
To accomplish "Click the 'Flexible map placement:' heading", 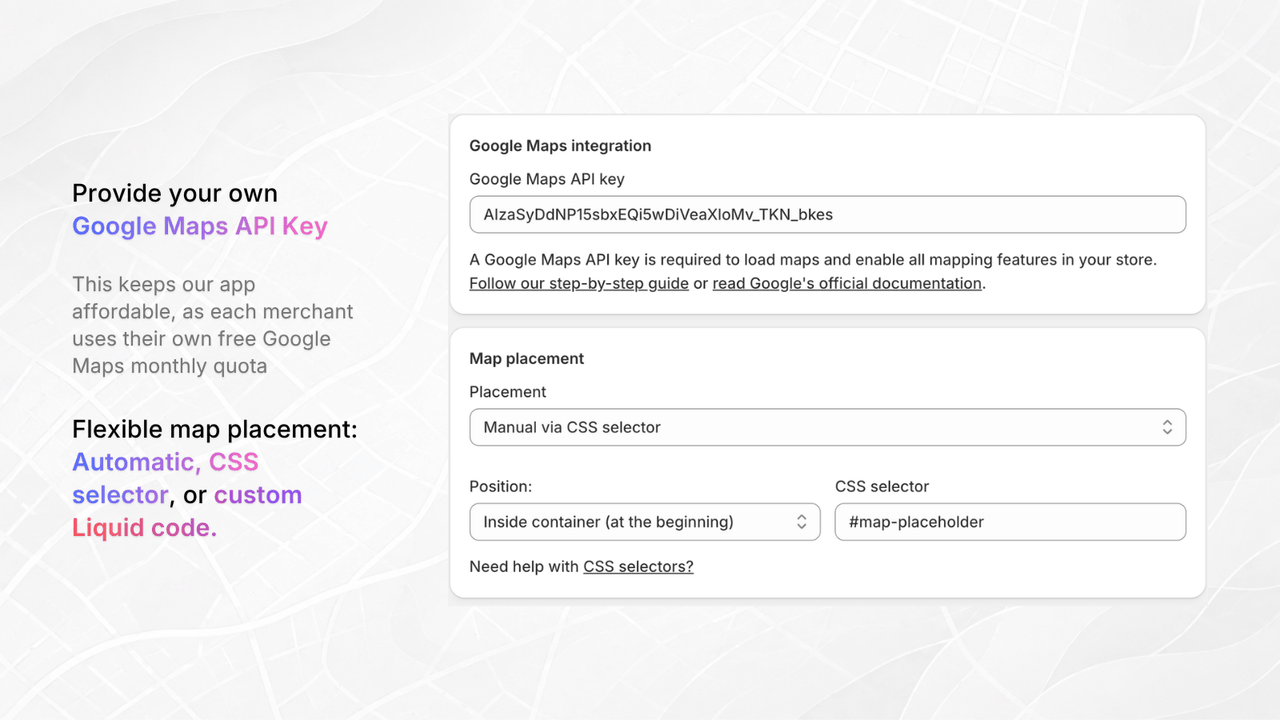I will click(x=215, y=429).
